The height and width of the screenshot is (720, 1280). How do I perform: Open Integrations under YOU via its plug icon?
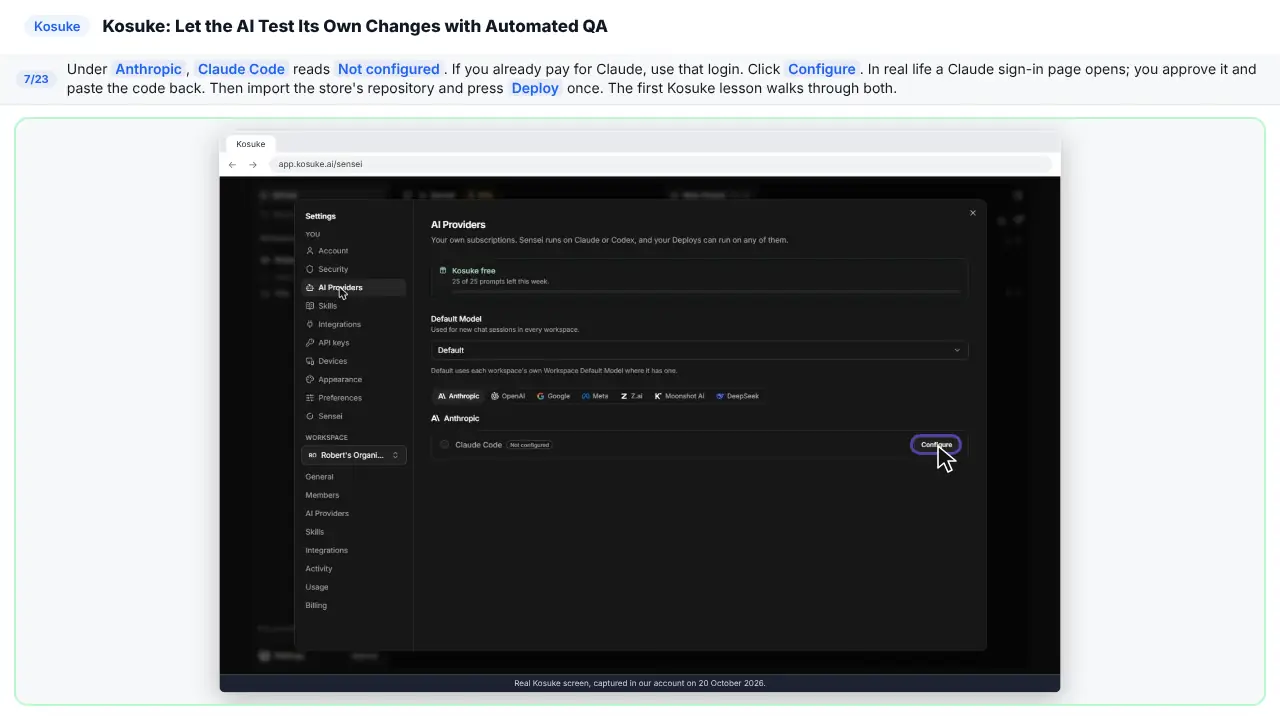pyautogui.click(x=310, y=324)
